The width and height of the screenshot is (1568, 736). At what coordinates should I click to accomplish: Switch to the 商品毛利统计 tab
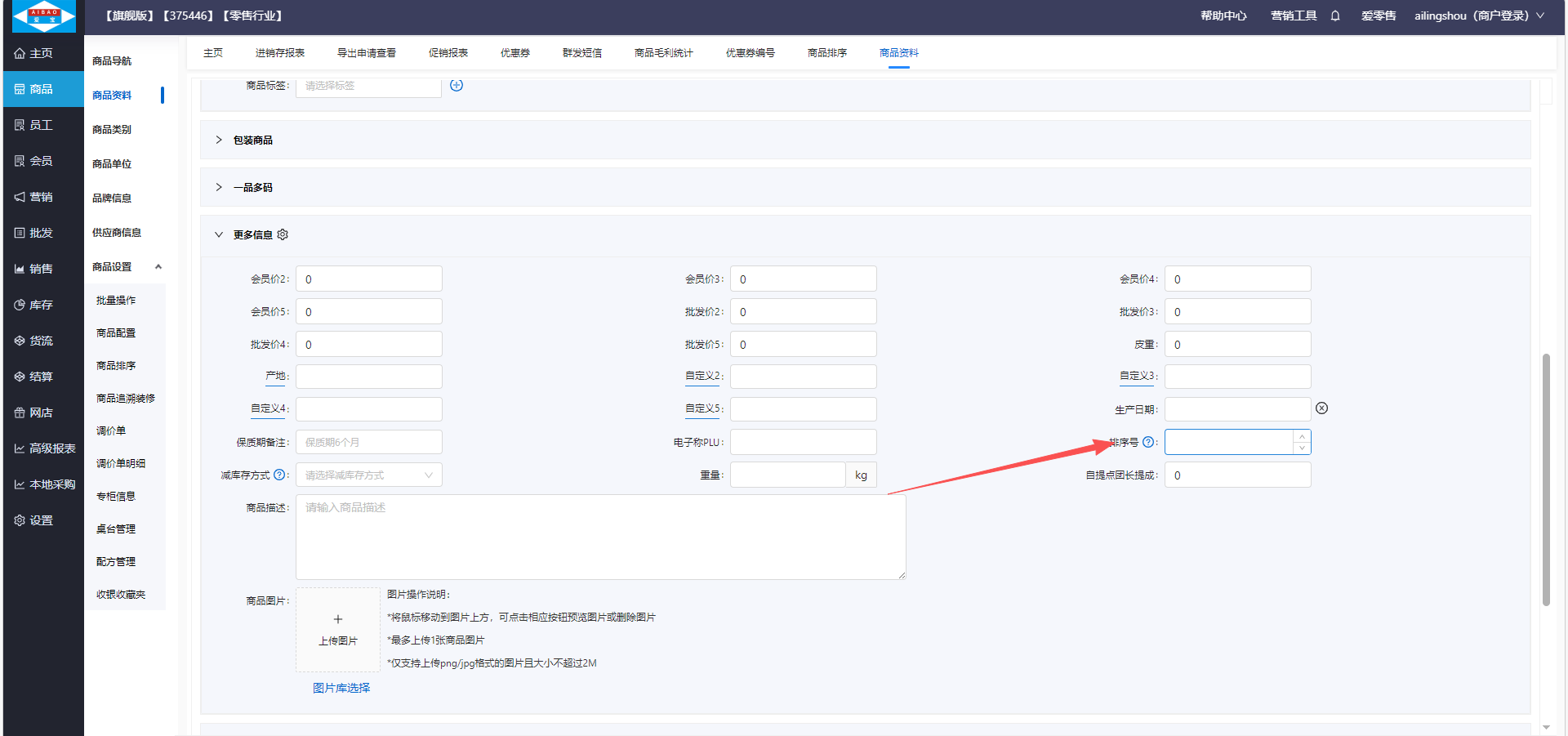pos(663,53)
